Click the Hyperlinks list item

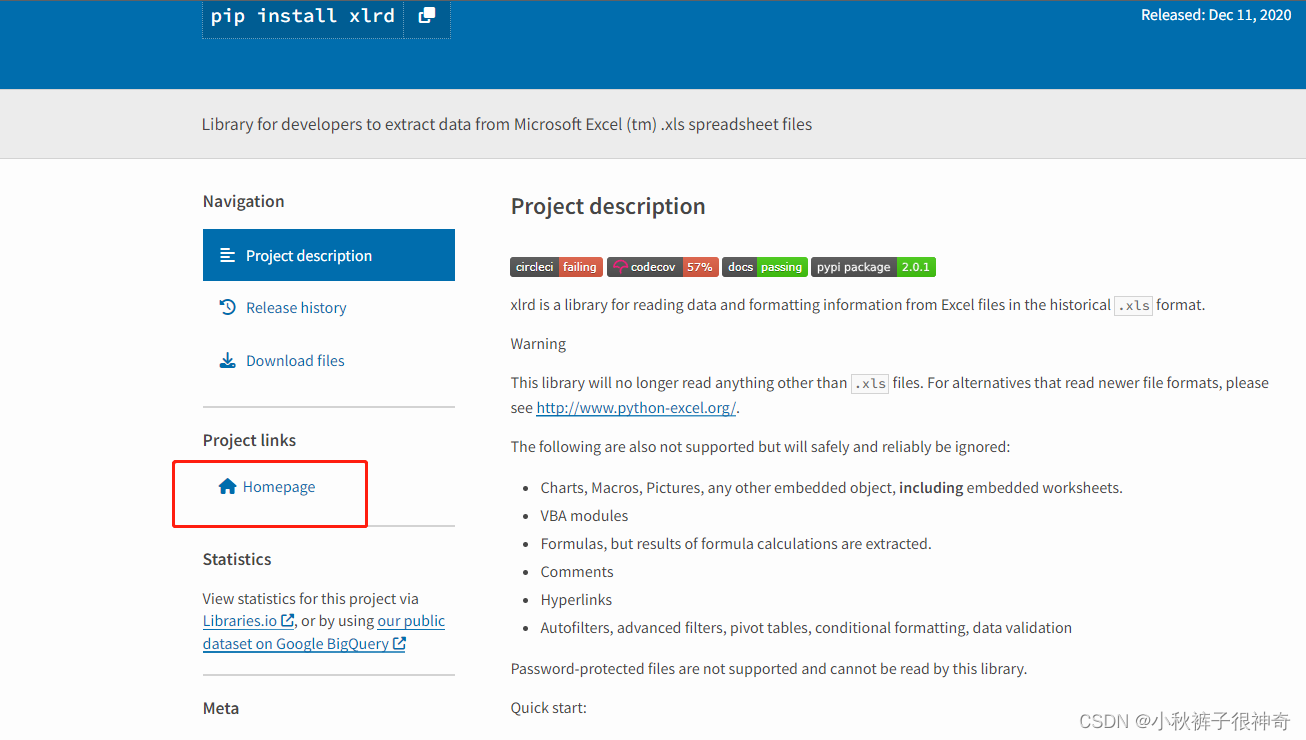coord(576,600)
